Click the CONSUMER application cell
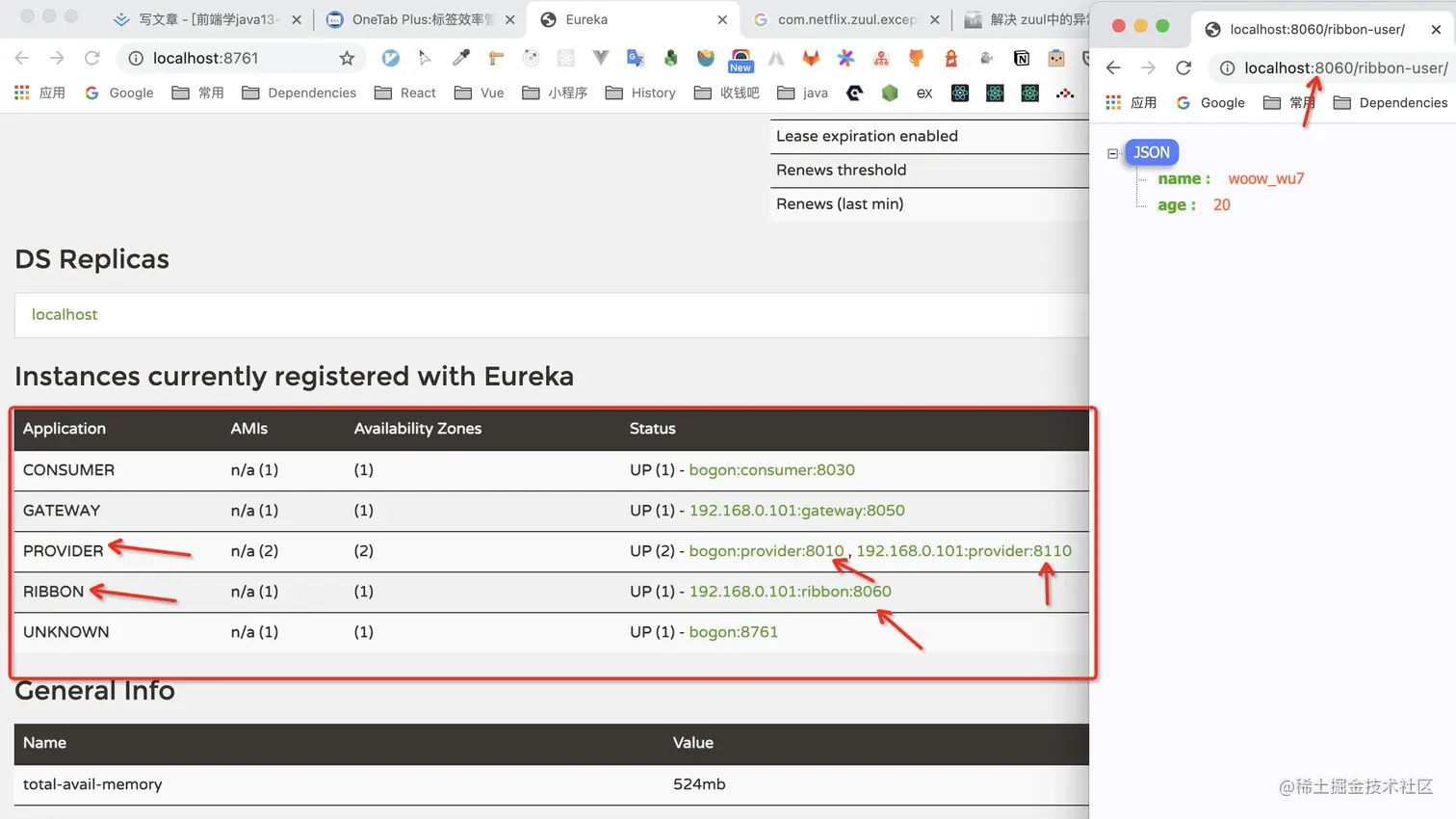This screenshot has width=1456, height=819. click(x=68, y=470)
